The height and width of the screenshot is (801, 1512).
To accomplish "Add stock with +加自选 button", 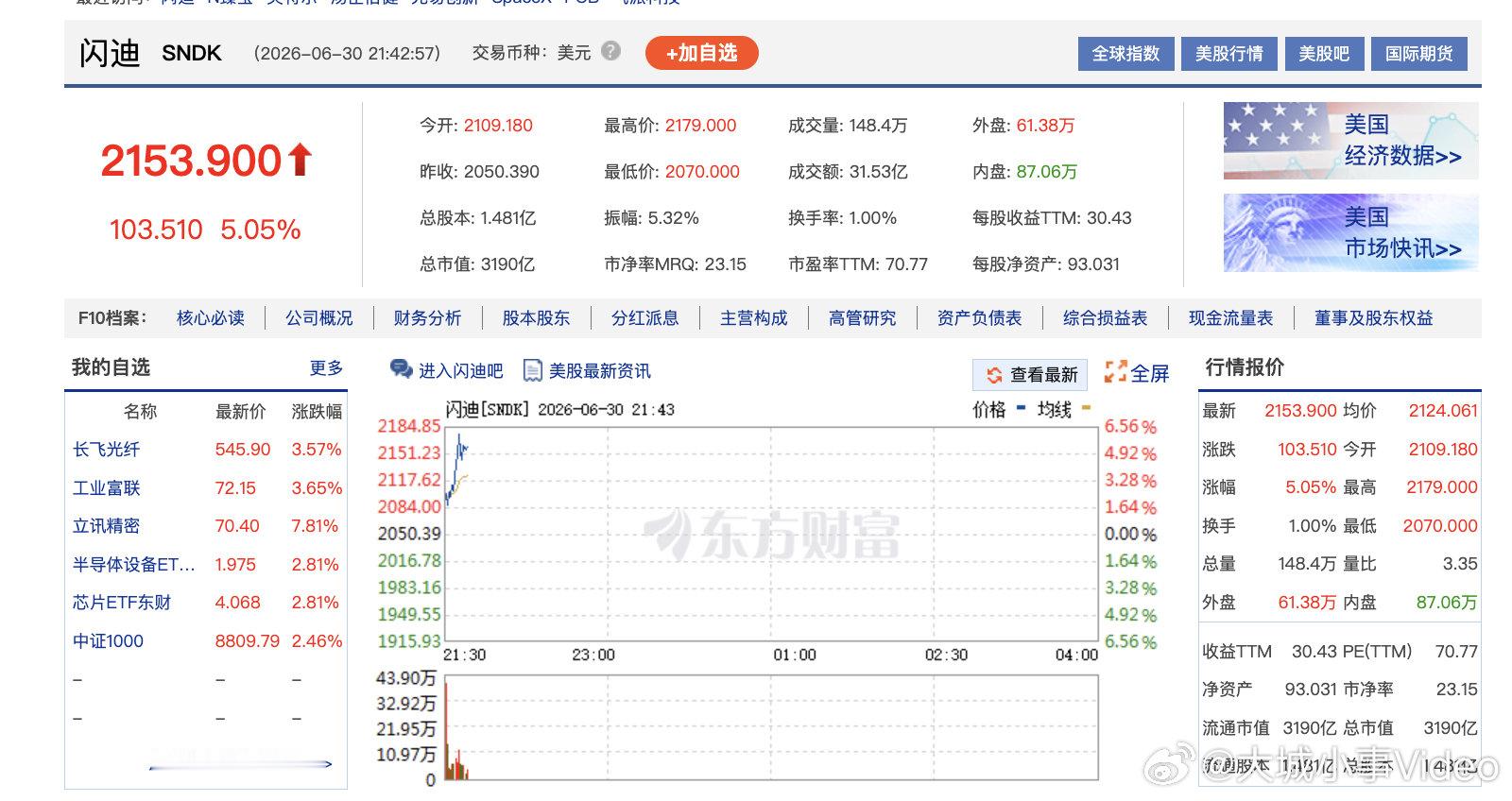I will click(701, 53).
